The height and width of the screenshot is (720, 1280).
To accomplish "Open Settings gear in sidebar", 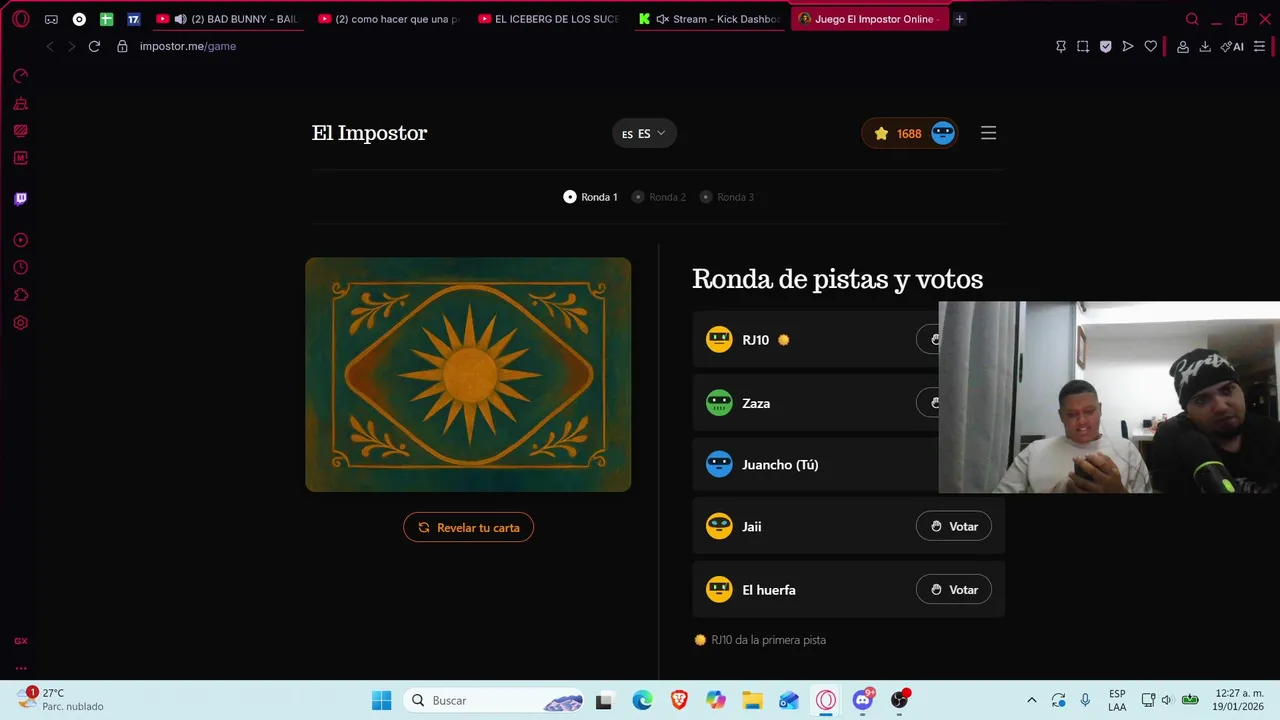I will (20, 323).
